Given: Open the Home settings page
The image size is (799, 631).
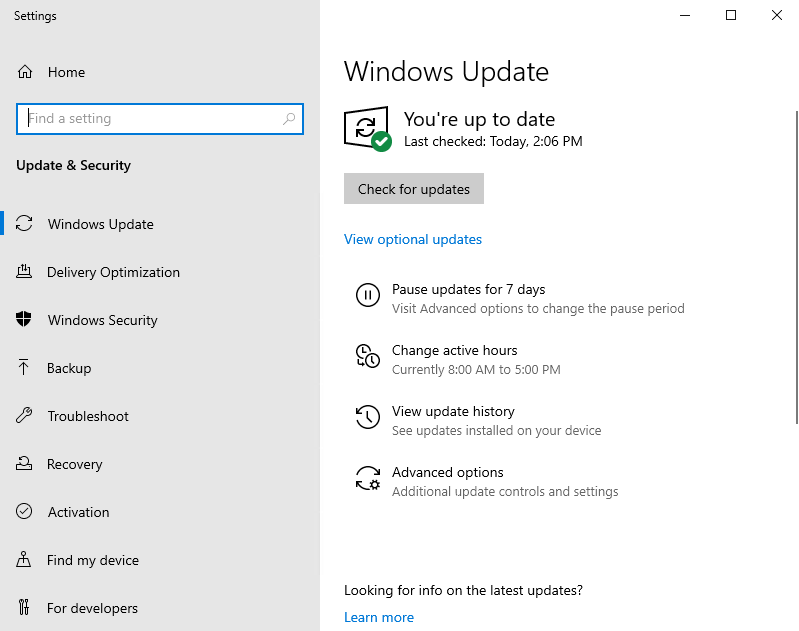Looking at the screenshot, I should coord(66,72).
